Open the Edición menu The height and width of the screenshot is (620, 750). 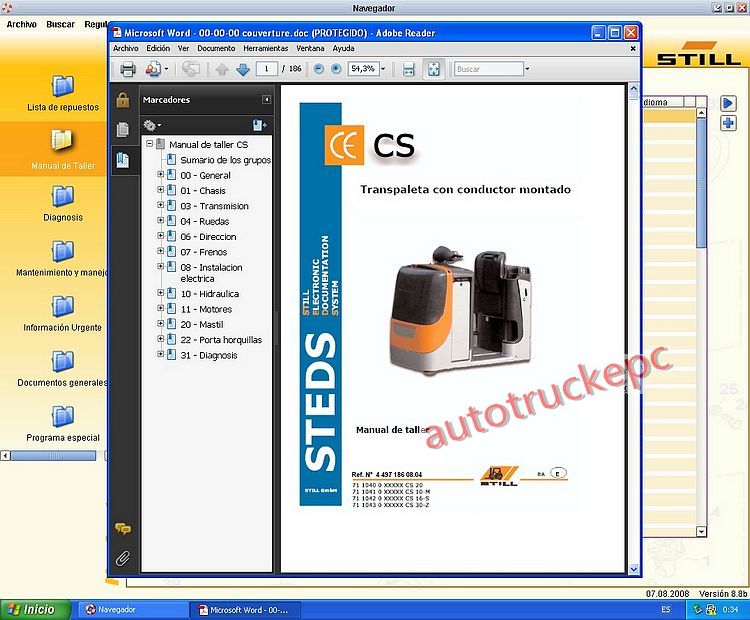(158, 48)
